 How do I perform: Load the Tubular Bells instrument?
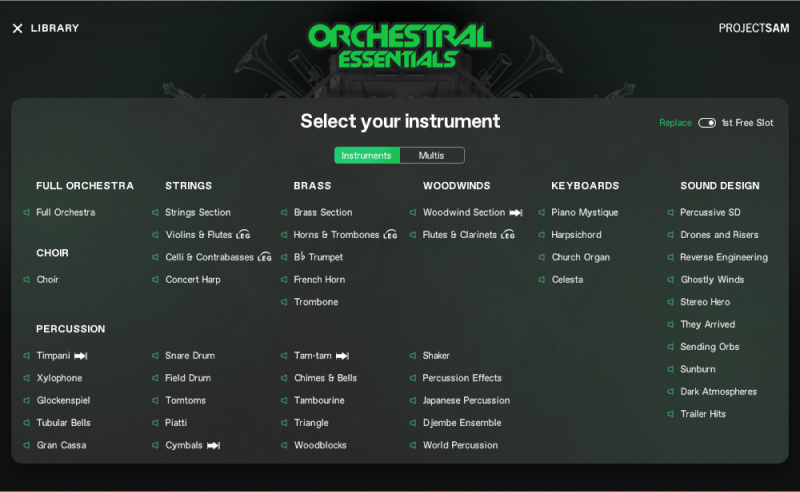(x=63, y=423)
